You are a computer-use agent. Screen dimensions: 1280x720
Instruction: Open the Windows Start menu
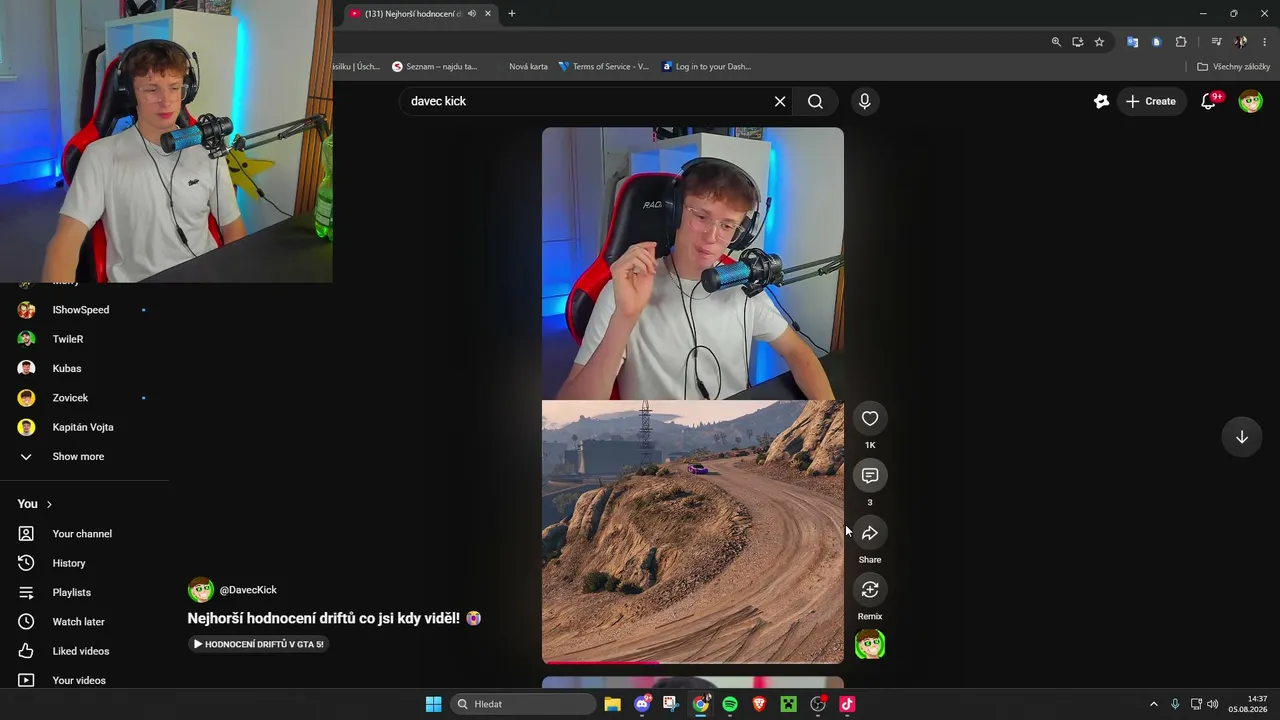(434, 704)
